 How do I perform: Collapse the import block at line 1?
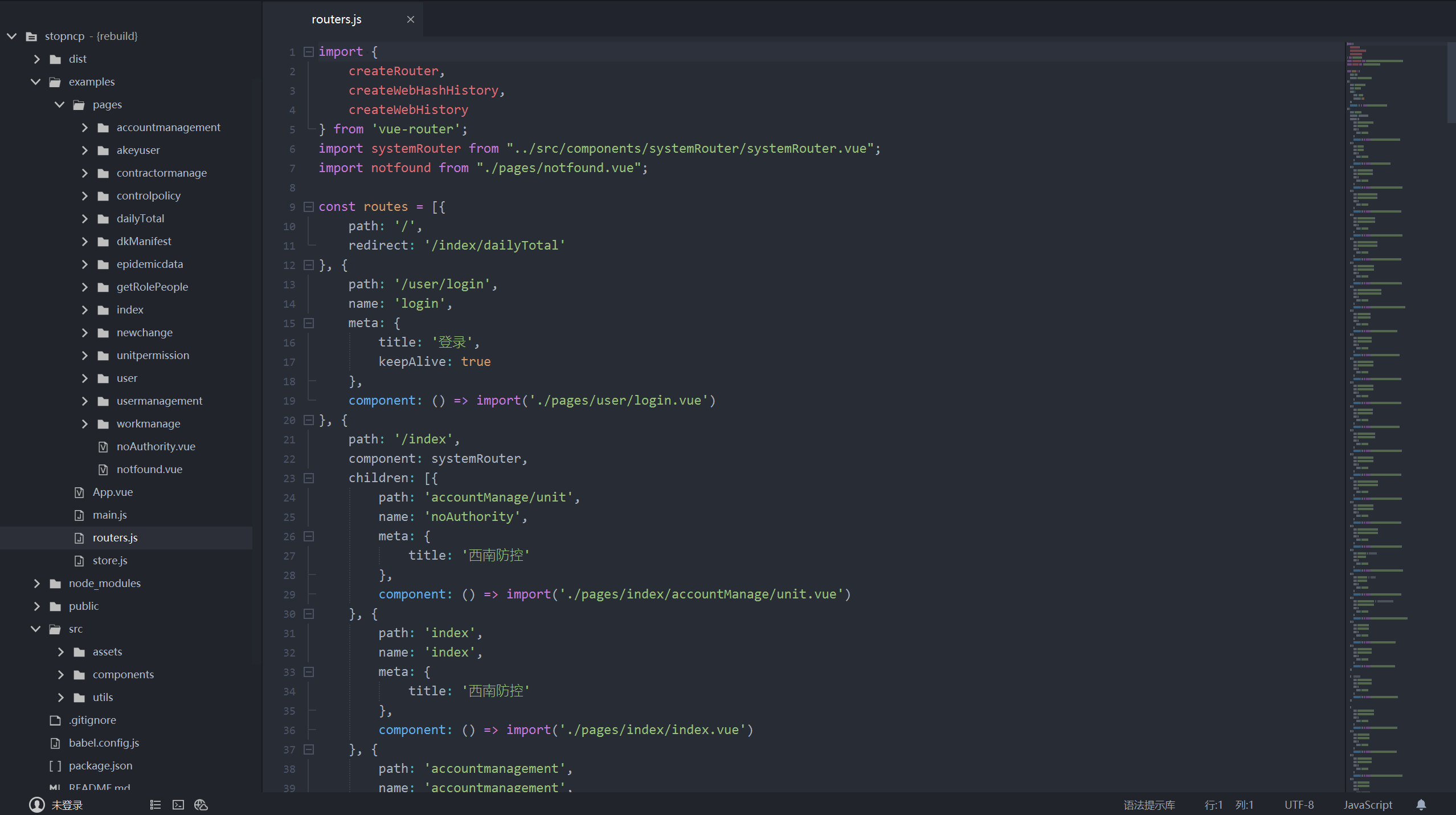pyautogui.click(x=309, y=52)
